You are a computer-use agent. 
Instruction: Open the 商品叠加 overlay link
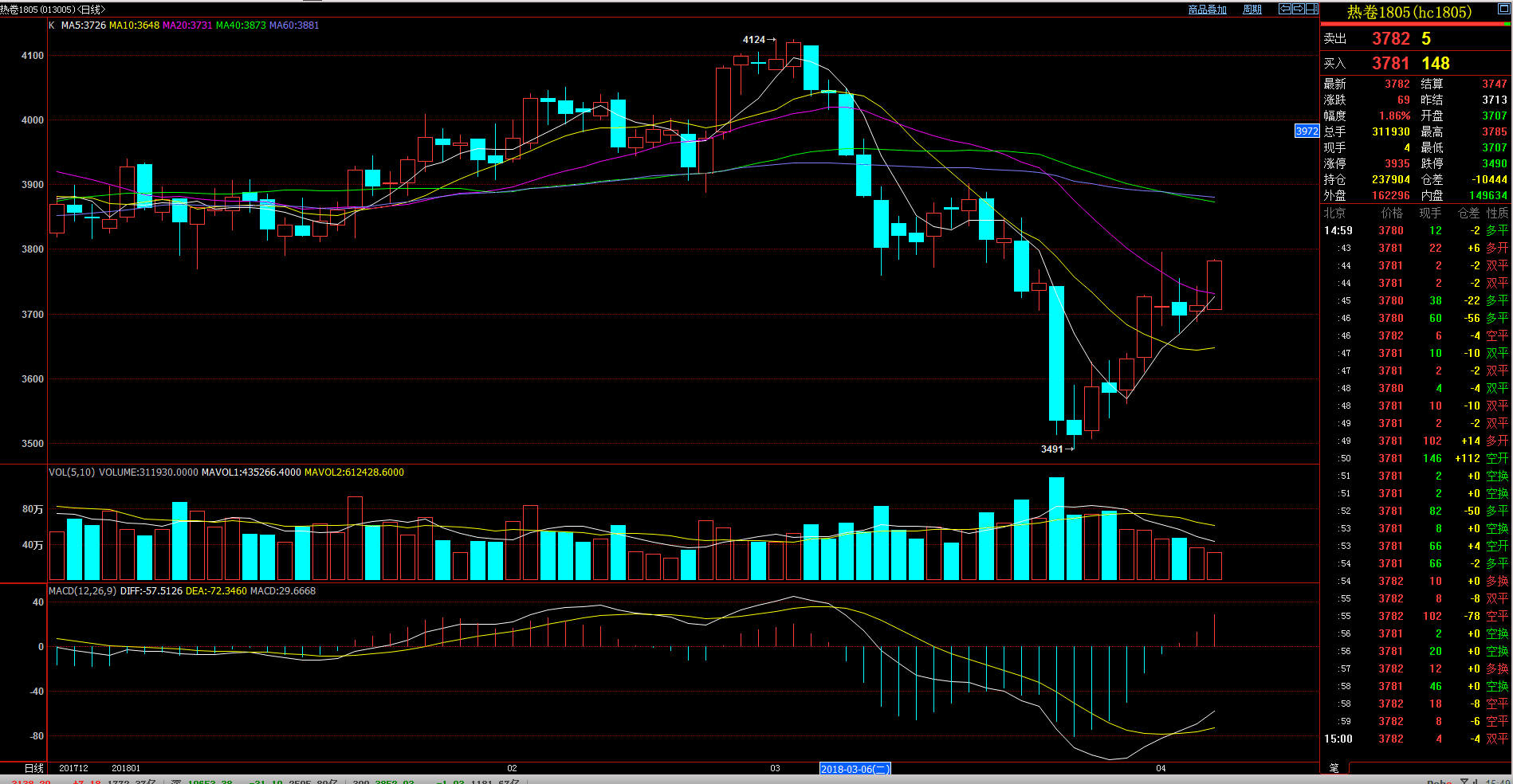(1207, 10)
